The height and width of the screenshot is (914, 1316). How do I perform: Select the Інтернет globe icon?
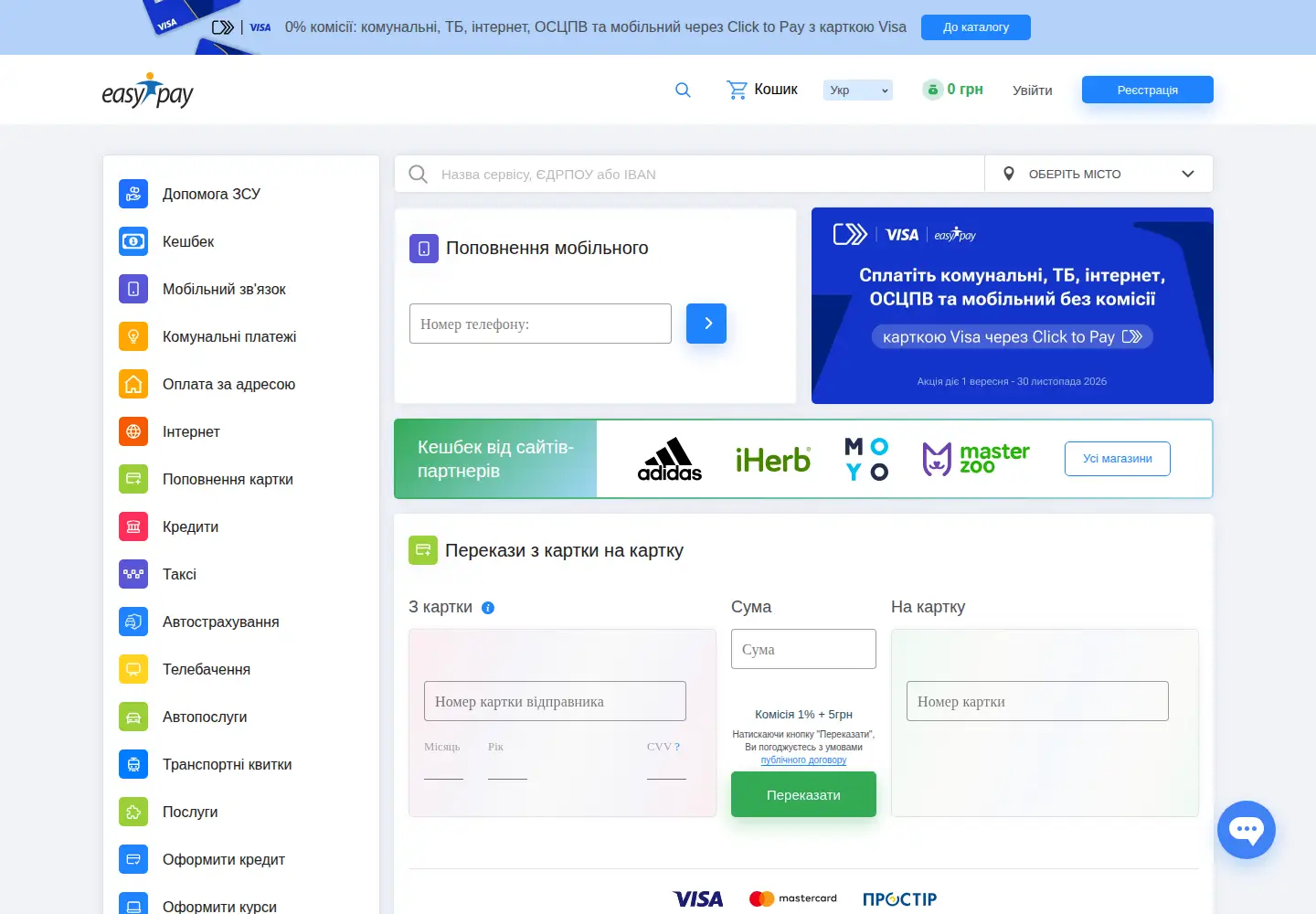pyautogui.click(x=133, y=431)
